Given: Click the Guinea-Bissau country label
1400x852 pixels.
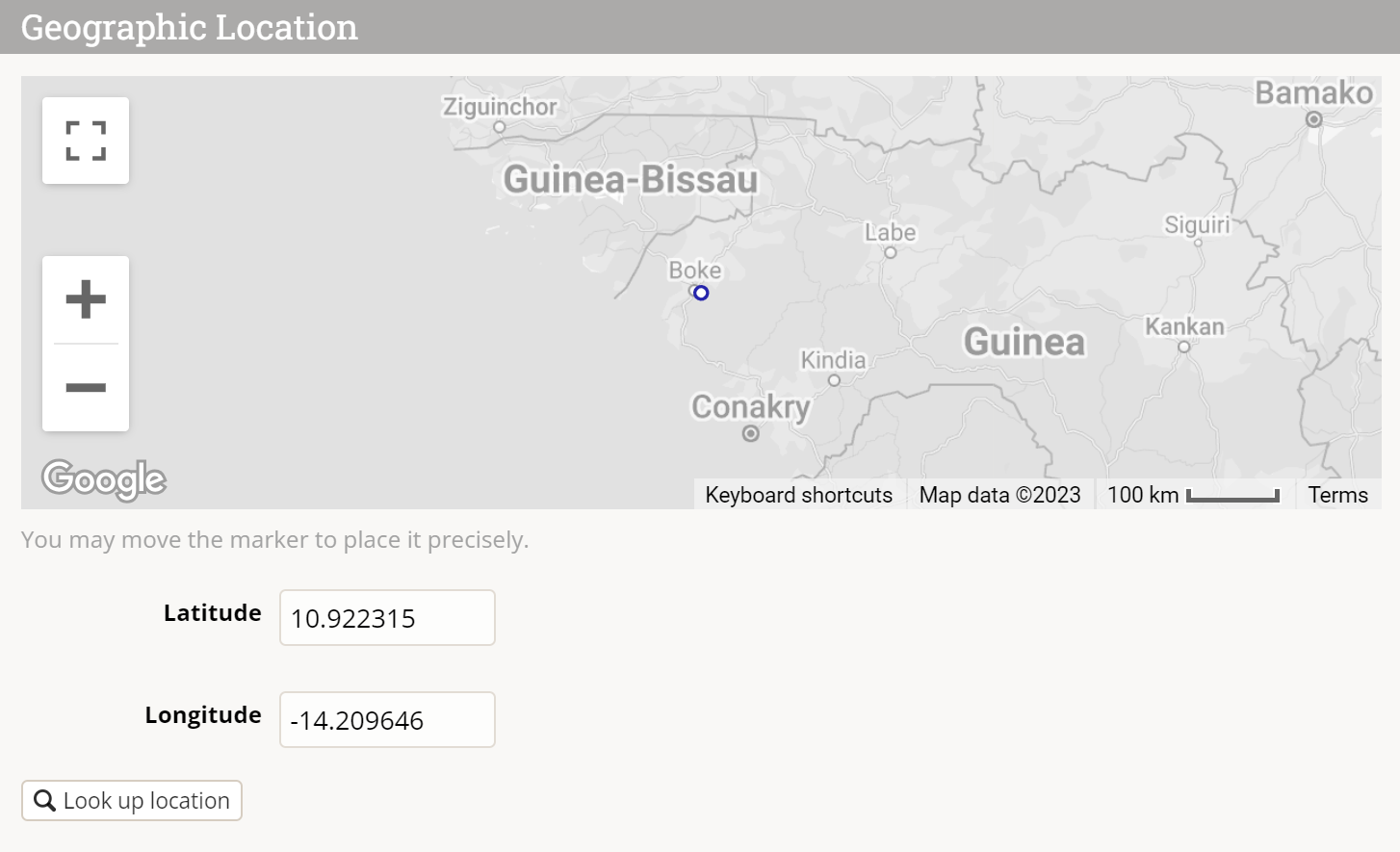Looking at the screenshot, I should pos(631,180).
